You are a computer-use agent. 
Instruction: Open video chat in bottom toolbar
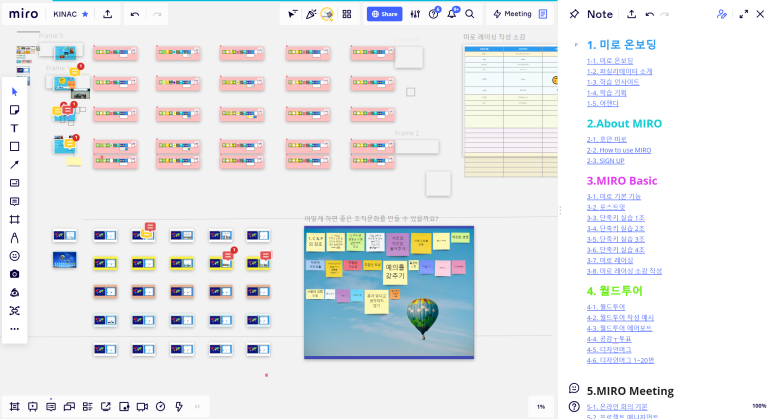coord(142,407)
